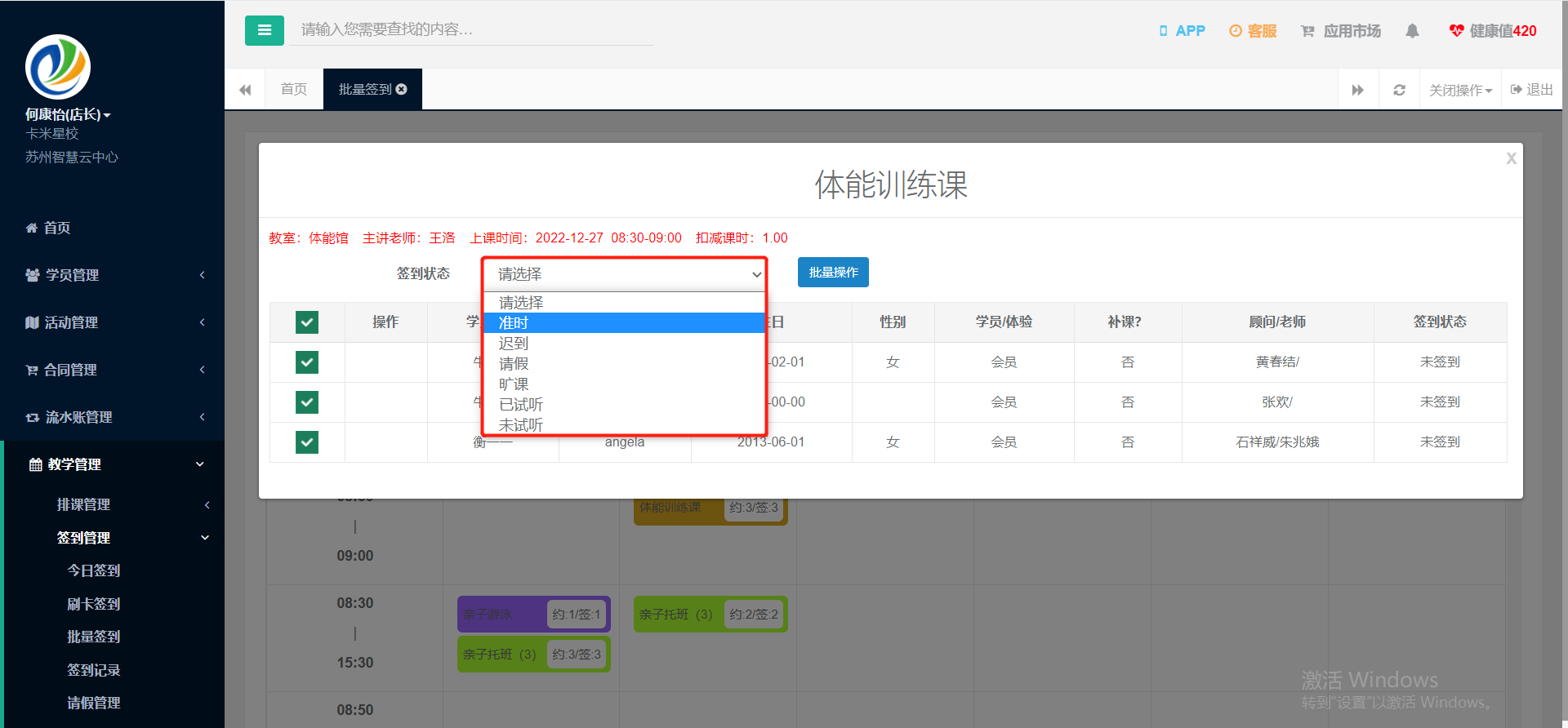
Task: Click the notification bell icon
Action: point(1412,31)
